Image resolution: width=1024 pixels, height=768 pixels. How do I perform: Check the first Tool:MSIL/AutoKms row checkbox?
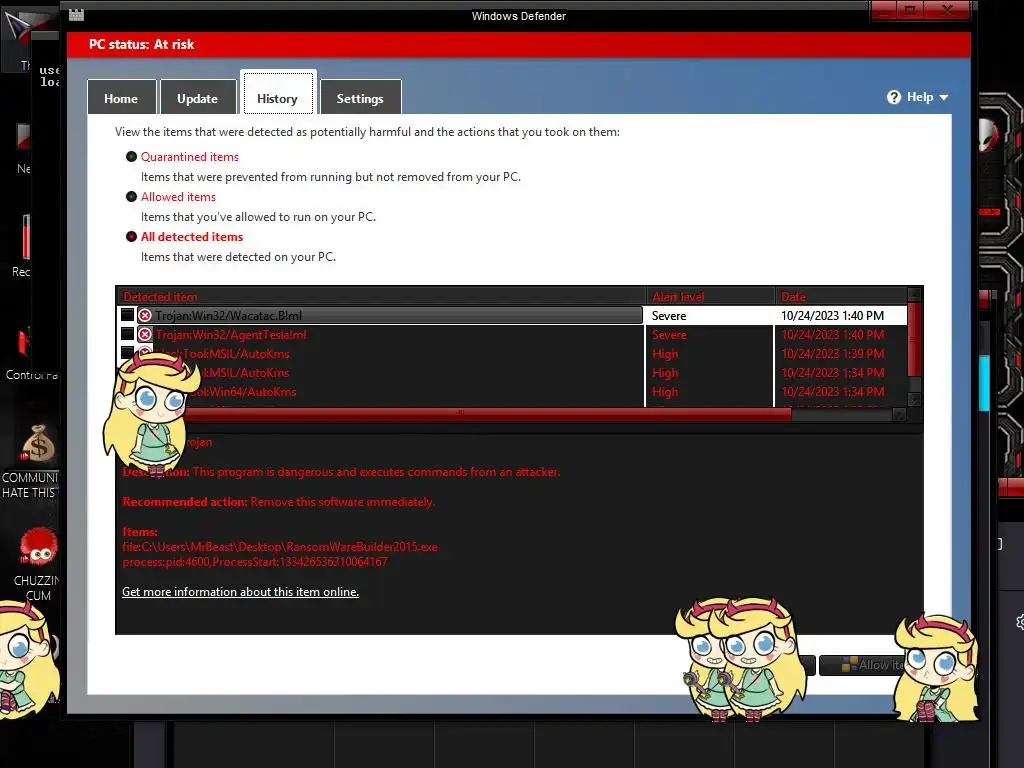[x=128, y=353]
